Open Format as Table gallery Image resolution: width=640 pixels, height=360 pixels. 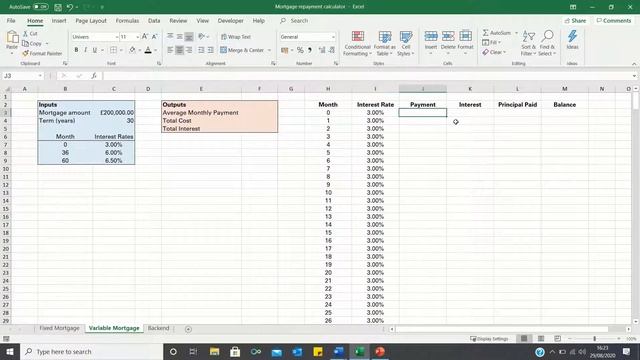(x=384, y=43)
